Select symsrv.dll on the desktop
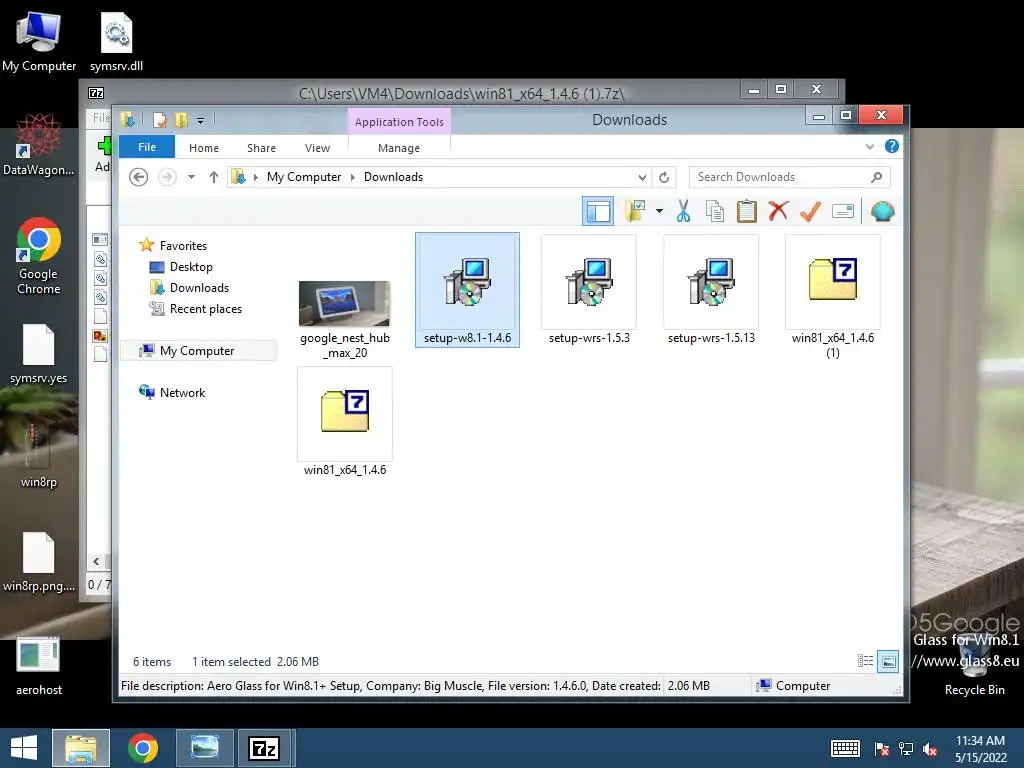The width and height of the screenshot is (1024, 768). [116, 42]
